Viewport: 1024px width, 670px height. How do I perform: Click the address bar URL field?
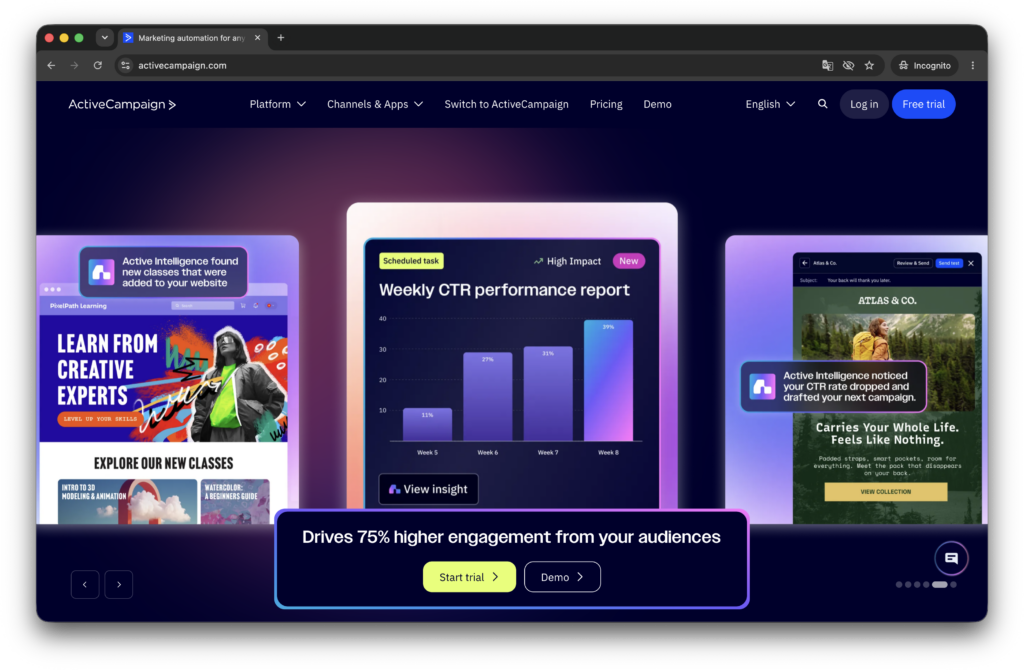470,65
